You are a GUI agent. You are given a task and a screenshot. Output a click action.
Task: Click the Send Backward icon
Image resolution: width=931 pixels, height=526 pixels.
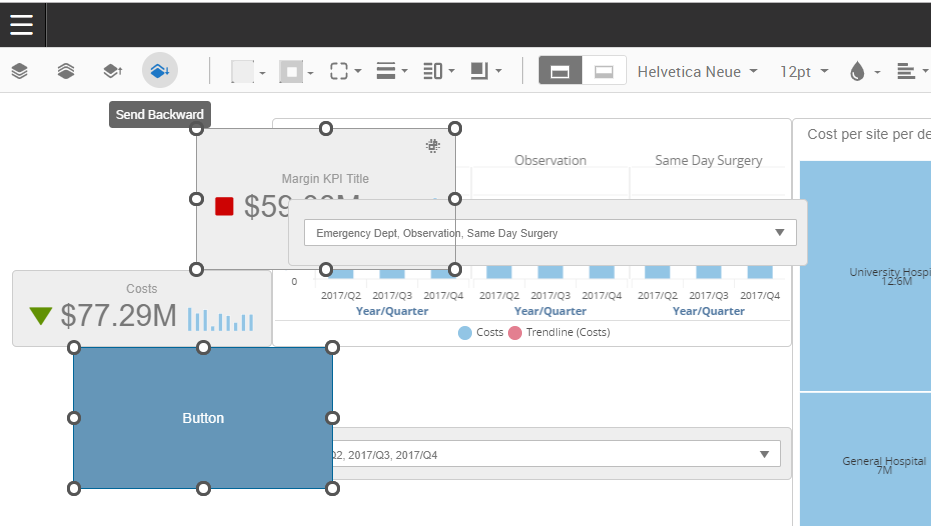pos(160,71)
